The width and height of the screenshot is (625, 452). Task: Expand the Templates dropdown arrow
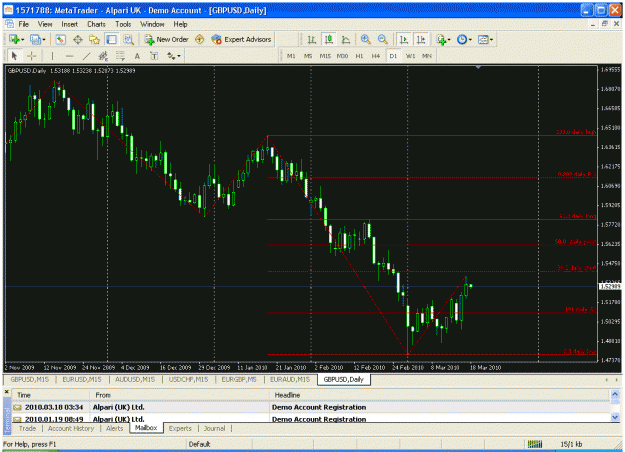492,40
